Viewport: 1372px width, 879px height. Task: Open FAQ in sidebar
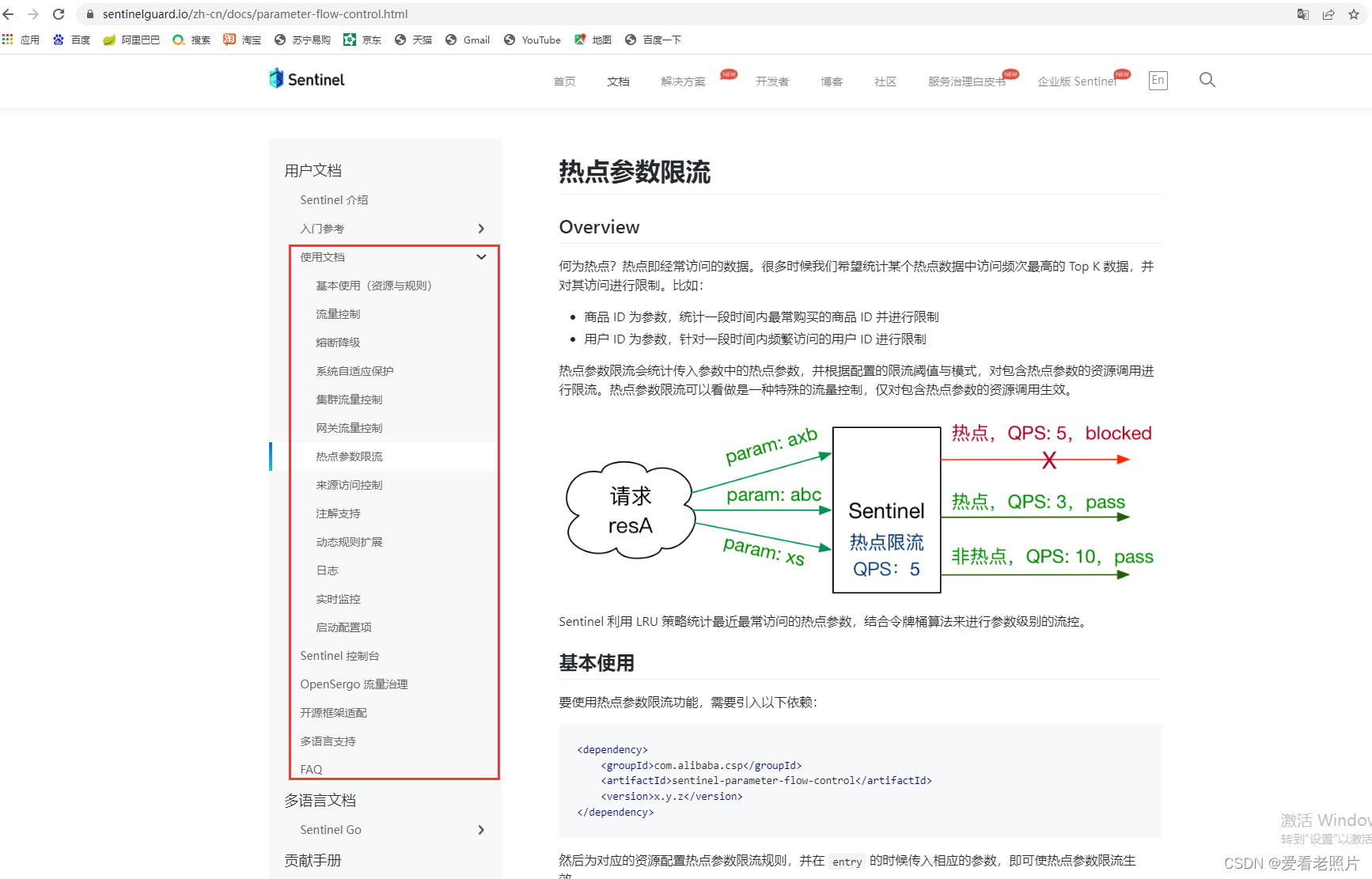tap(311, 770)
